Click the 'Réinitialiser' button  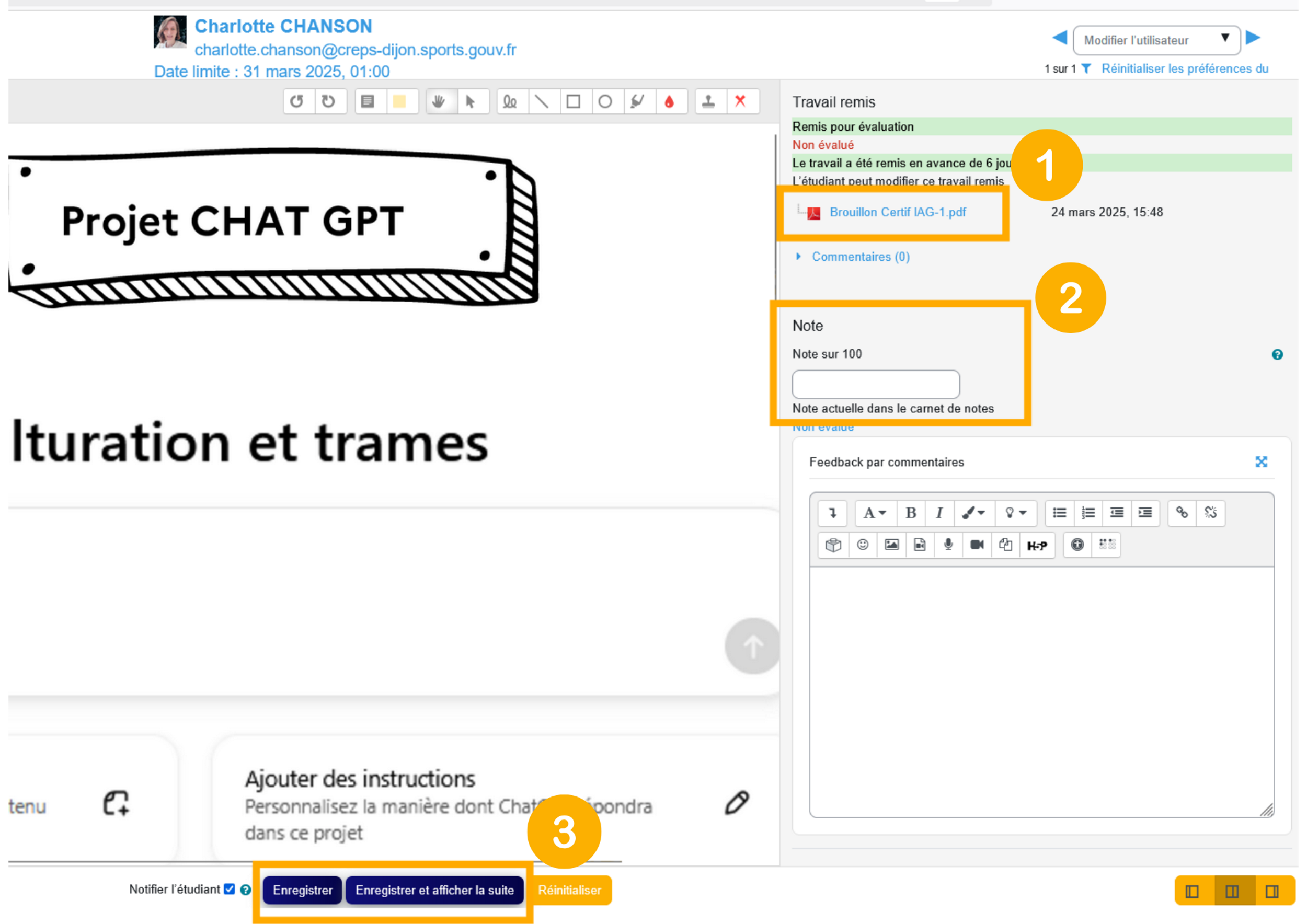[570, 891]
